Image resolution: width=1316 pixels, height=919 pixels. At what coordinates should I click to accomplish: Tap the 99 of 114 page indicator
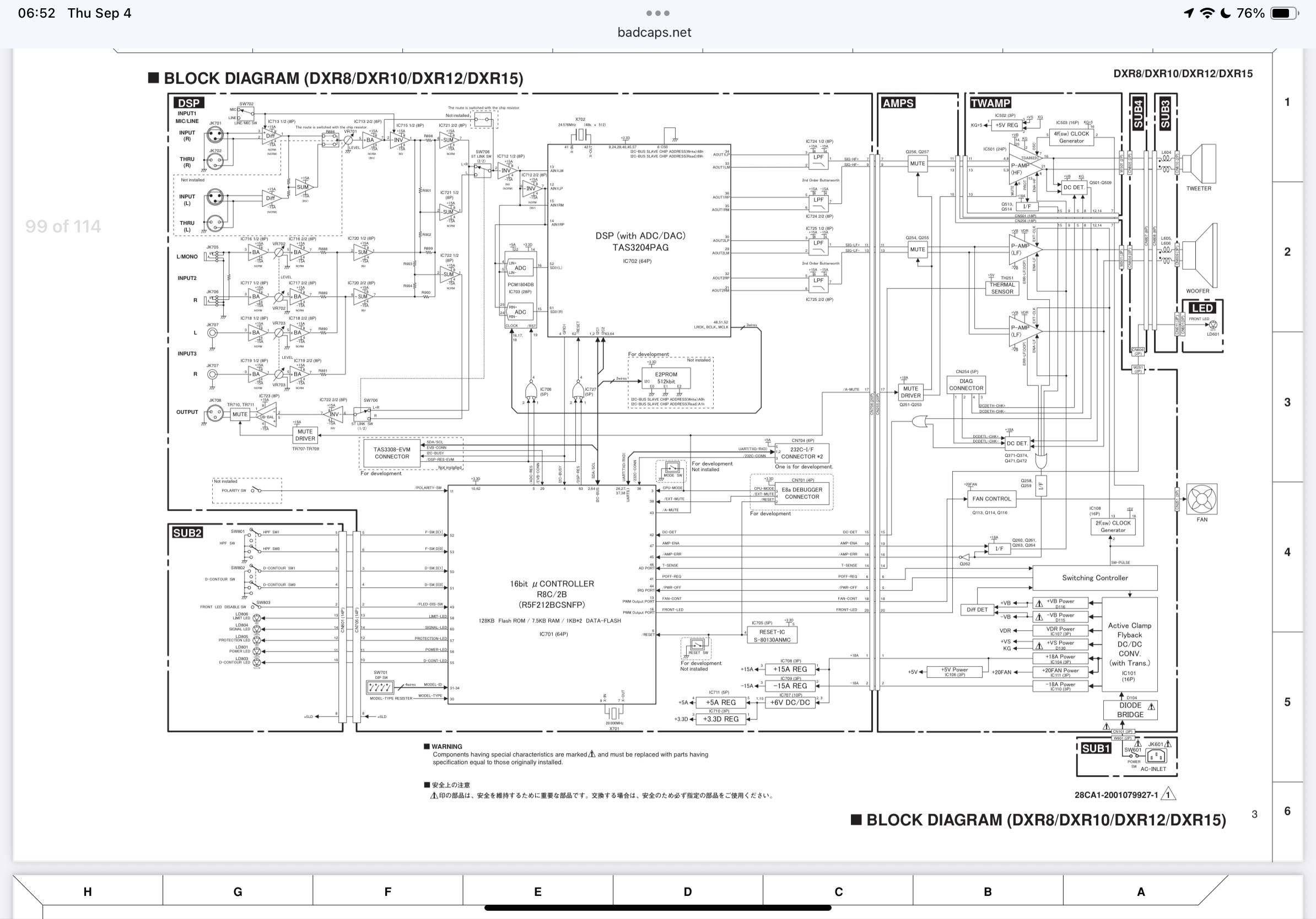coord(63,226)
